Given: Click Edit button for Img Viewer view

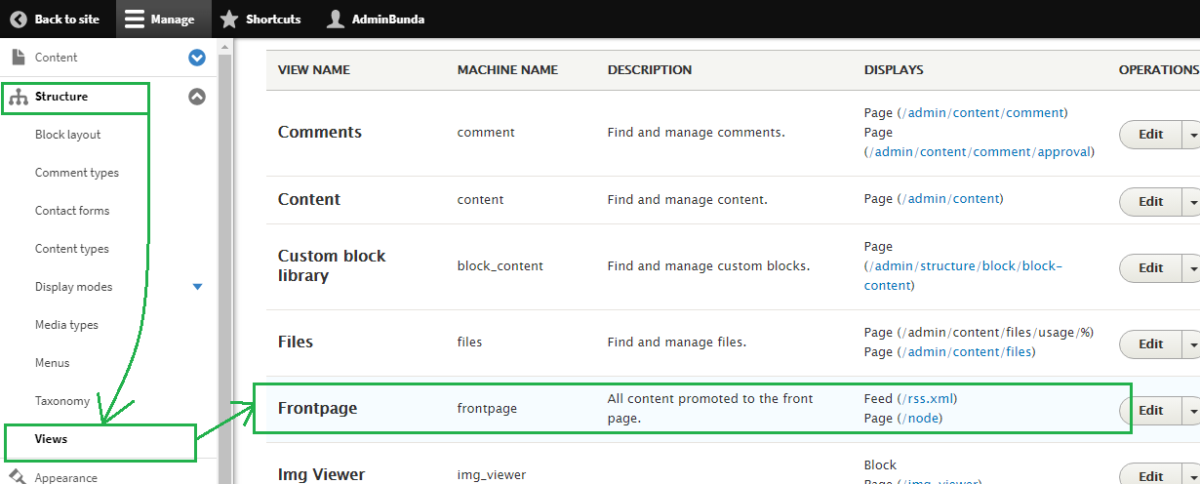Looking at the screenshot, I should (1151, 476).
